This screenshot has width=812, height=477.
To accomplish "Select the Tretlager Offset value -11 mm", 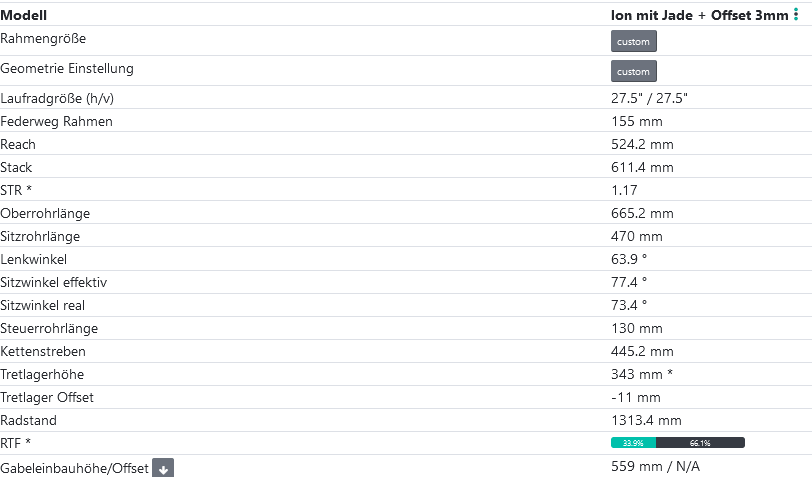I will (x=636, y=397).
